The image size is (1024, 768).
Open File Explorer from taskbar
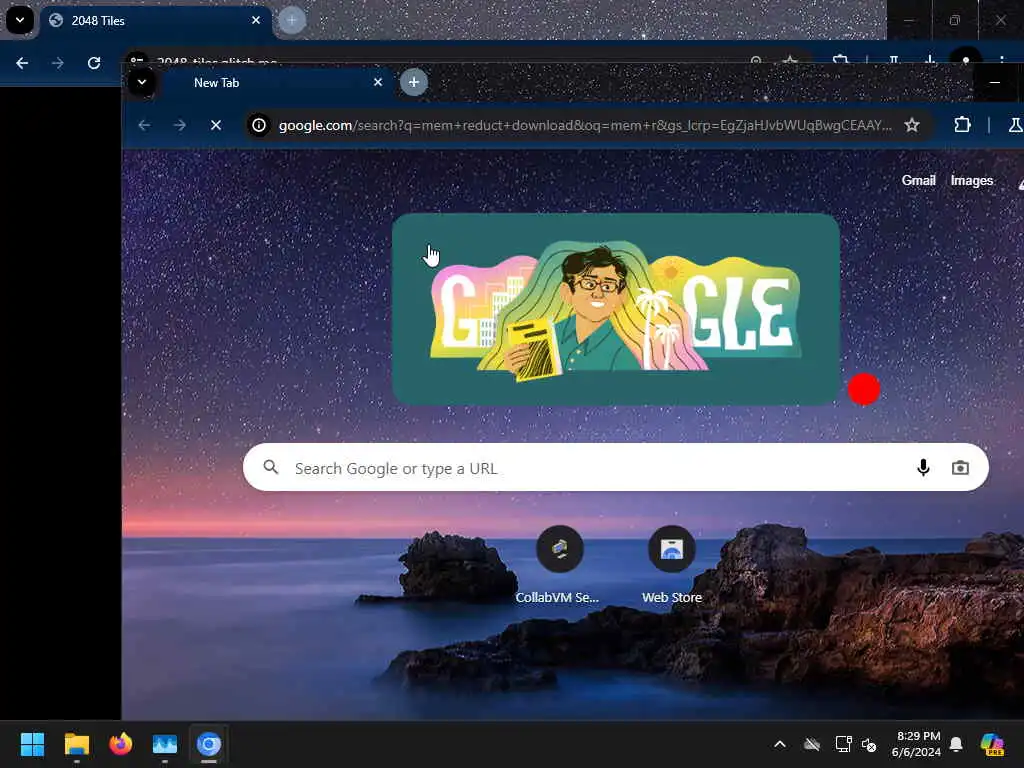76,744
